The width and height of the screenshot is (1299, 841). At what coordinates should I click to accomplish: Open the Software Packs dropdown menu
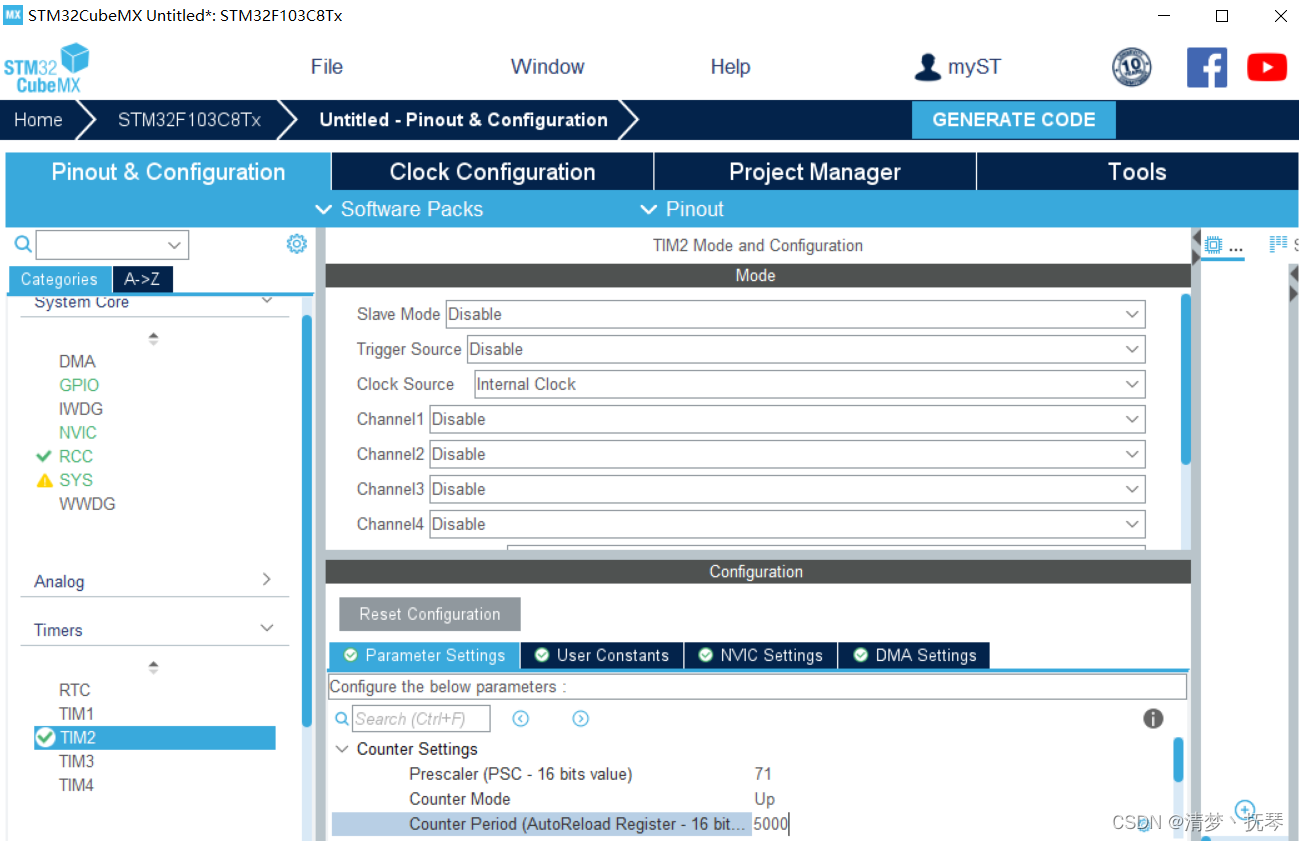tap(399, 209)
